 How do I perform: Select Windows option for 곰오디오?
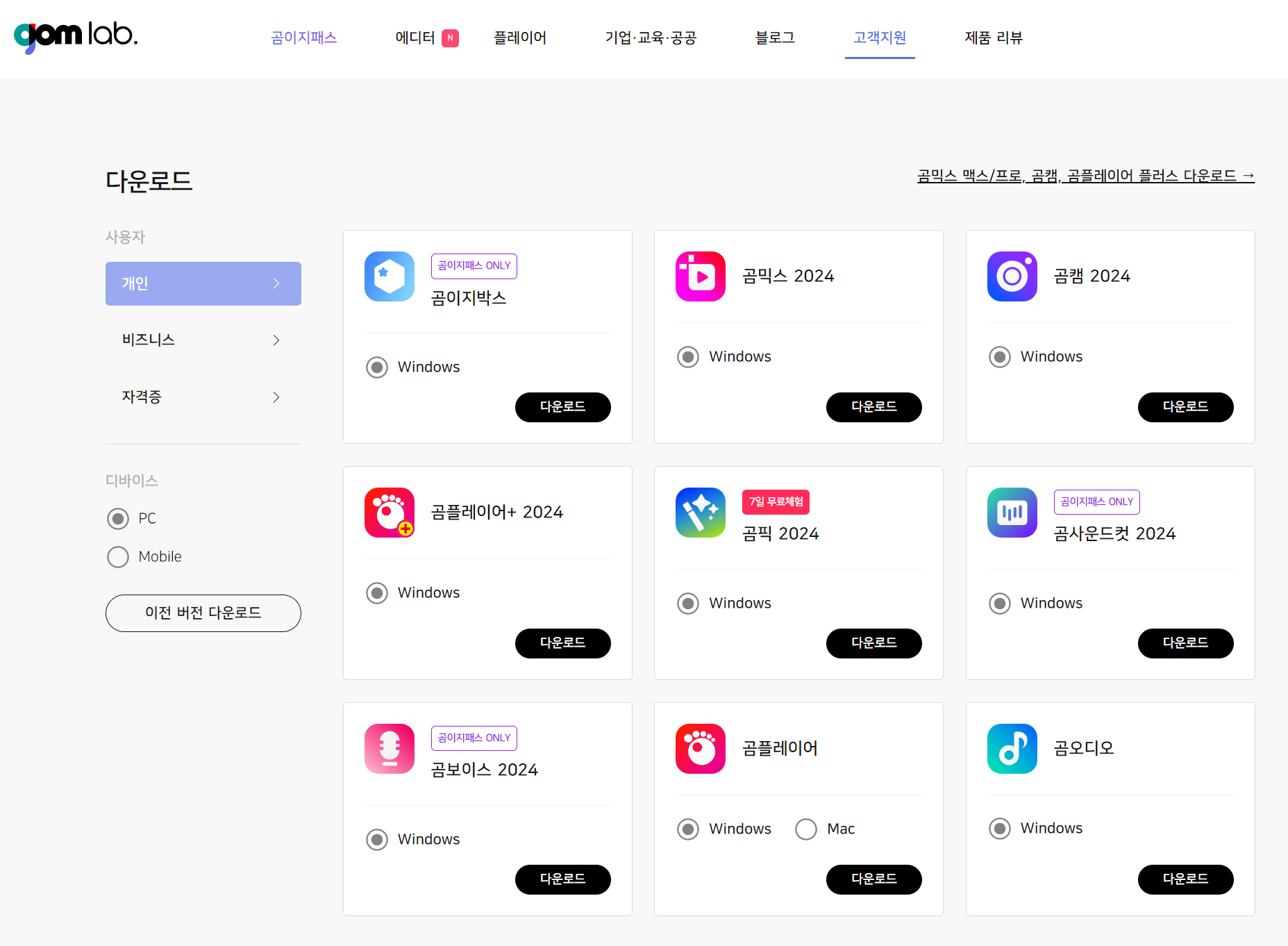(999, 828)
